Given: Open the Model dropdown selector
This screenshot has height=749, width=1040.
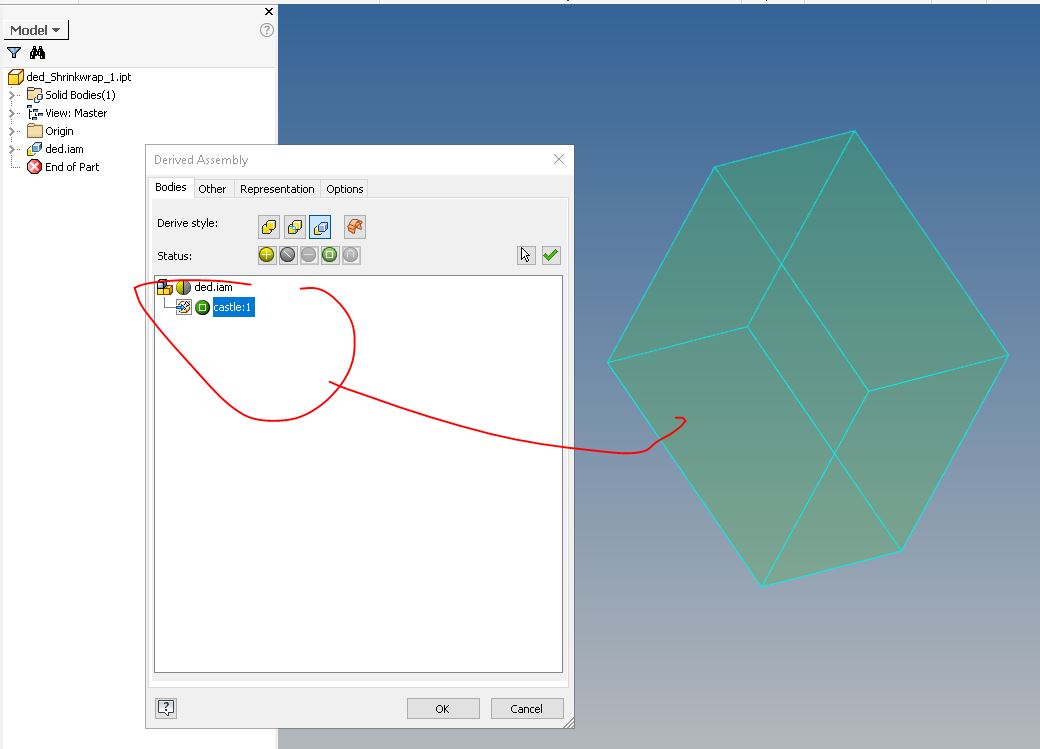Looking at the screenshot, I should 33,29.
